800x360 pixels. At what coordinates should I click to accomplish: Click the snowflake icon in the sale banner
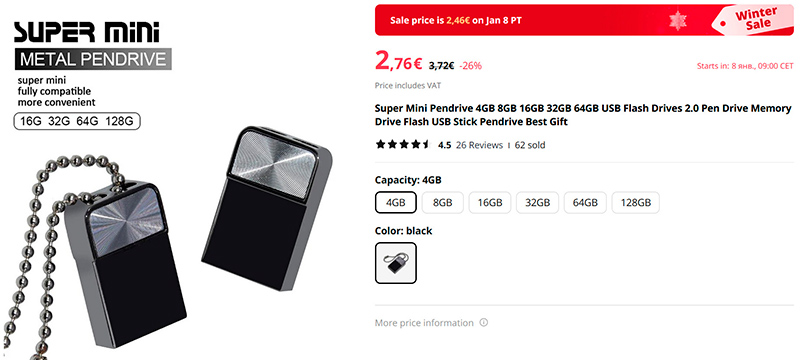coord(678,20)
